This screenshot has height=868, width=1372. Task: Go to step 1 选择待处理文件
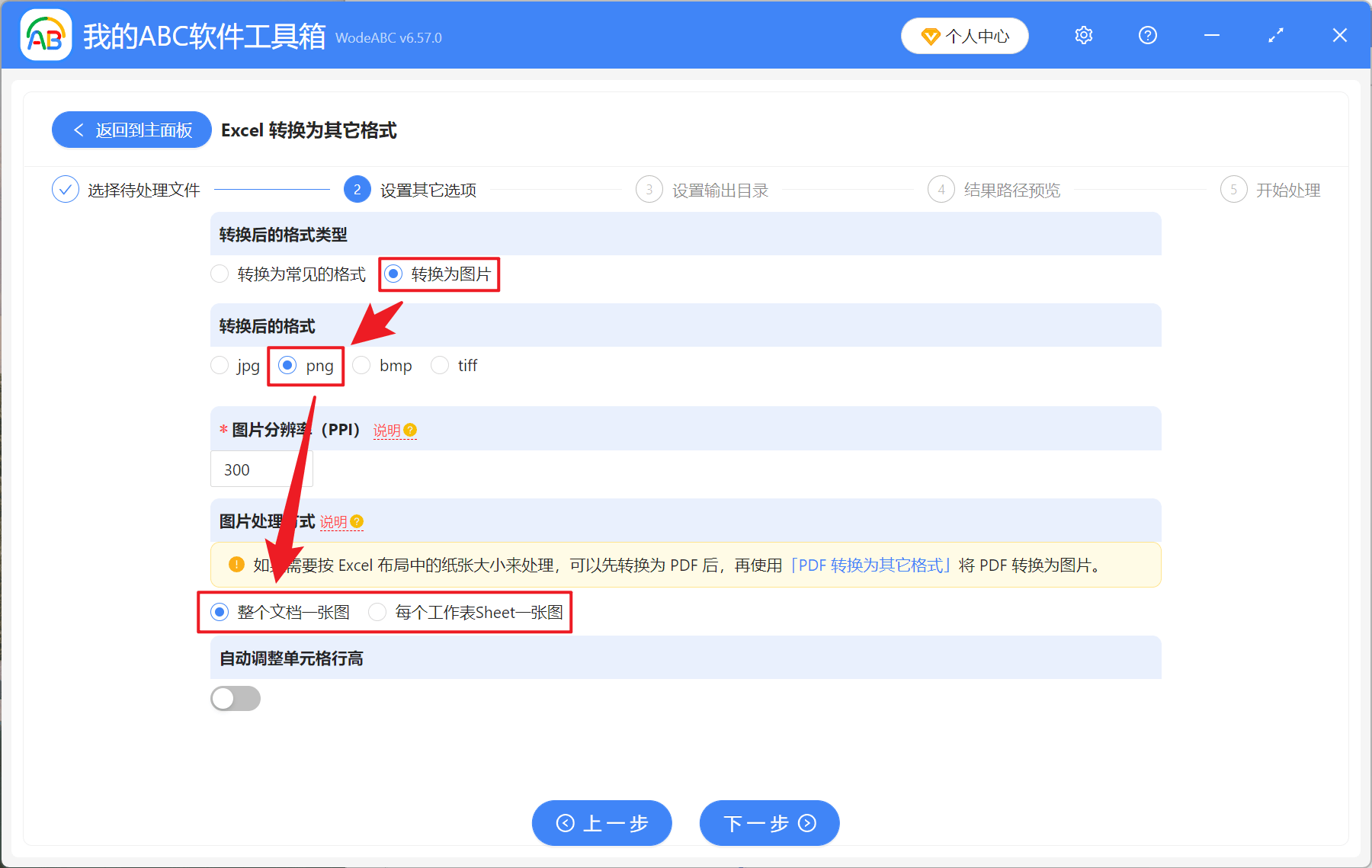point(127,190)
